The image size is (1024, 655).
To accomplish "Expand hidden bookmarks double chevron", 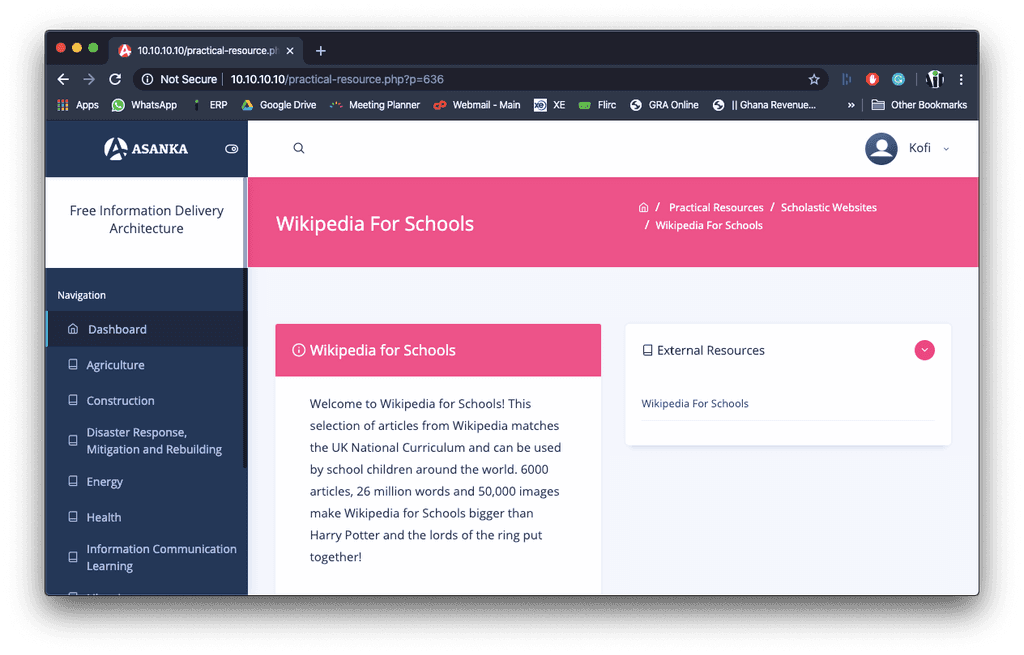I will (x=851, y=105).
